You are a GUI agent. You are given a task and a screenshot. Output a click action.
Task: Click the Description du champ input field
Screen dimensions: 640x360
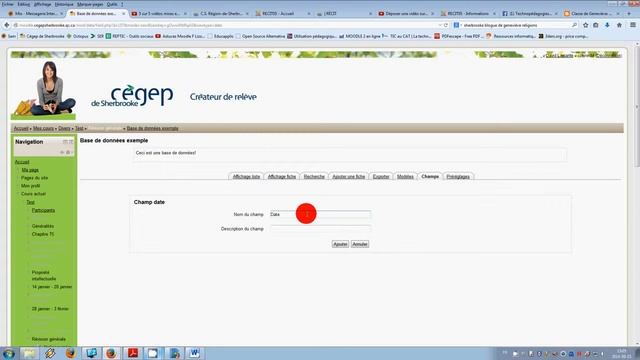(x=320, y=229)
